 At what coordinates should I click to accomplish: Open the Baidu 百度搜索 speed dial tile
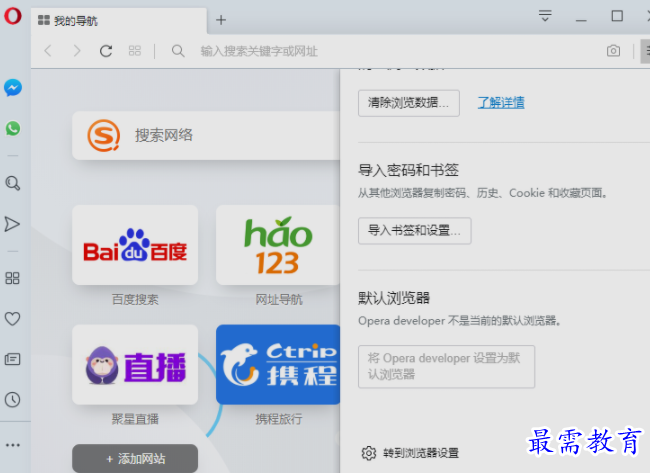pos(135,245)
